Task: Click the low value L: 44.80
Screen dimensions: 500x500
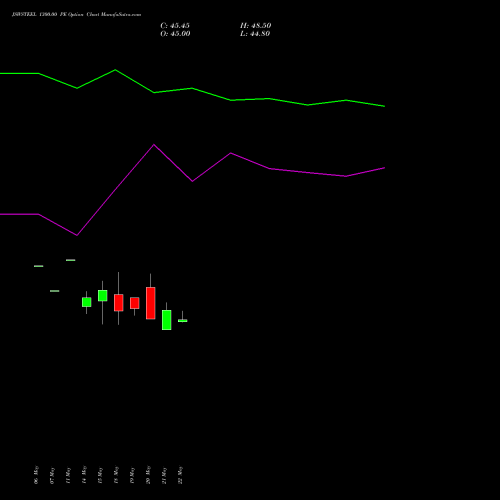Action: 255,34
